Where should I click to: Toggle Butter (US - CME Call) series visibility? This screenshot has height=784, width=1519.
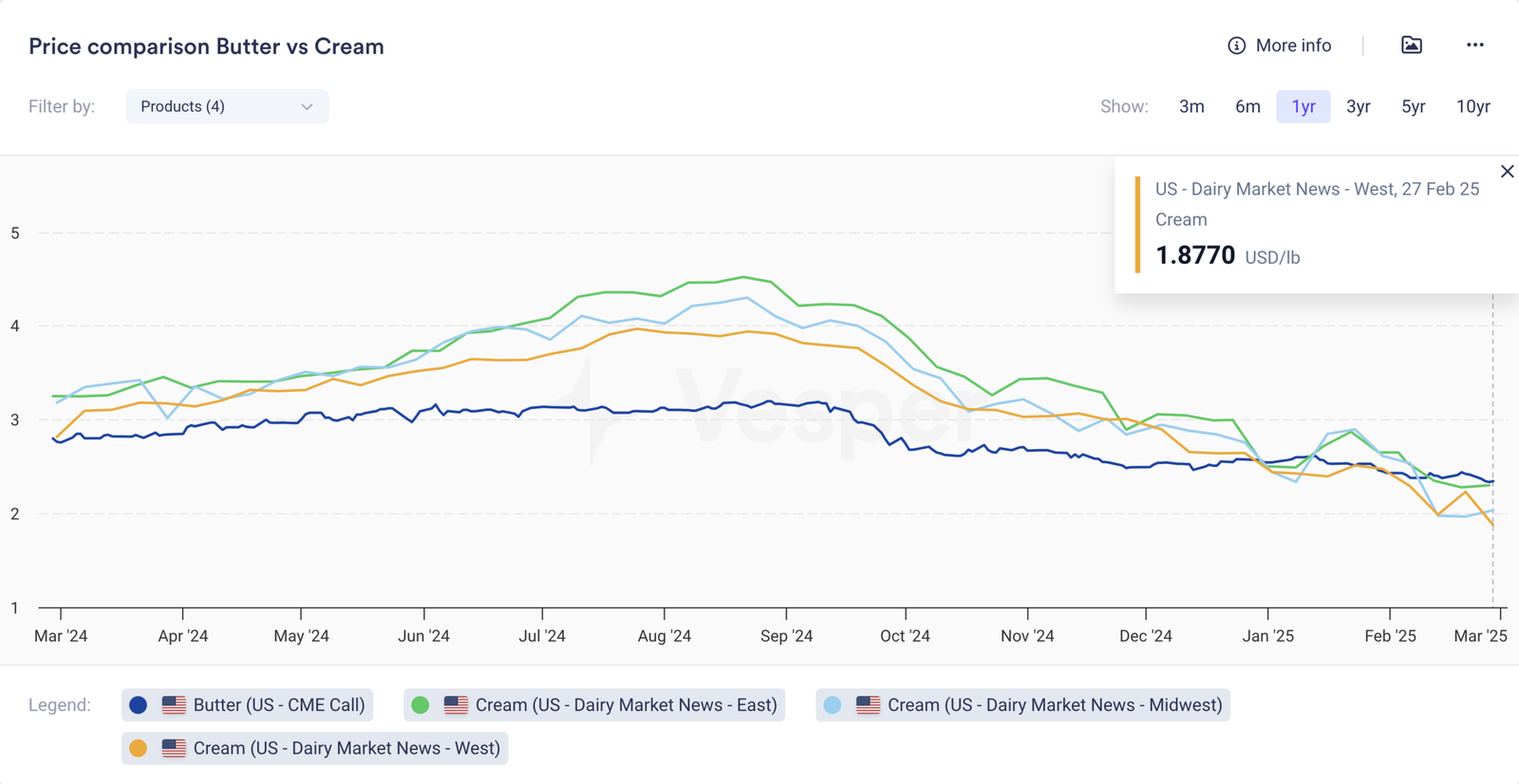(x=278, y=705)
